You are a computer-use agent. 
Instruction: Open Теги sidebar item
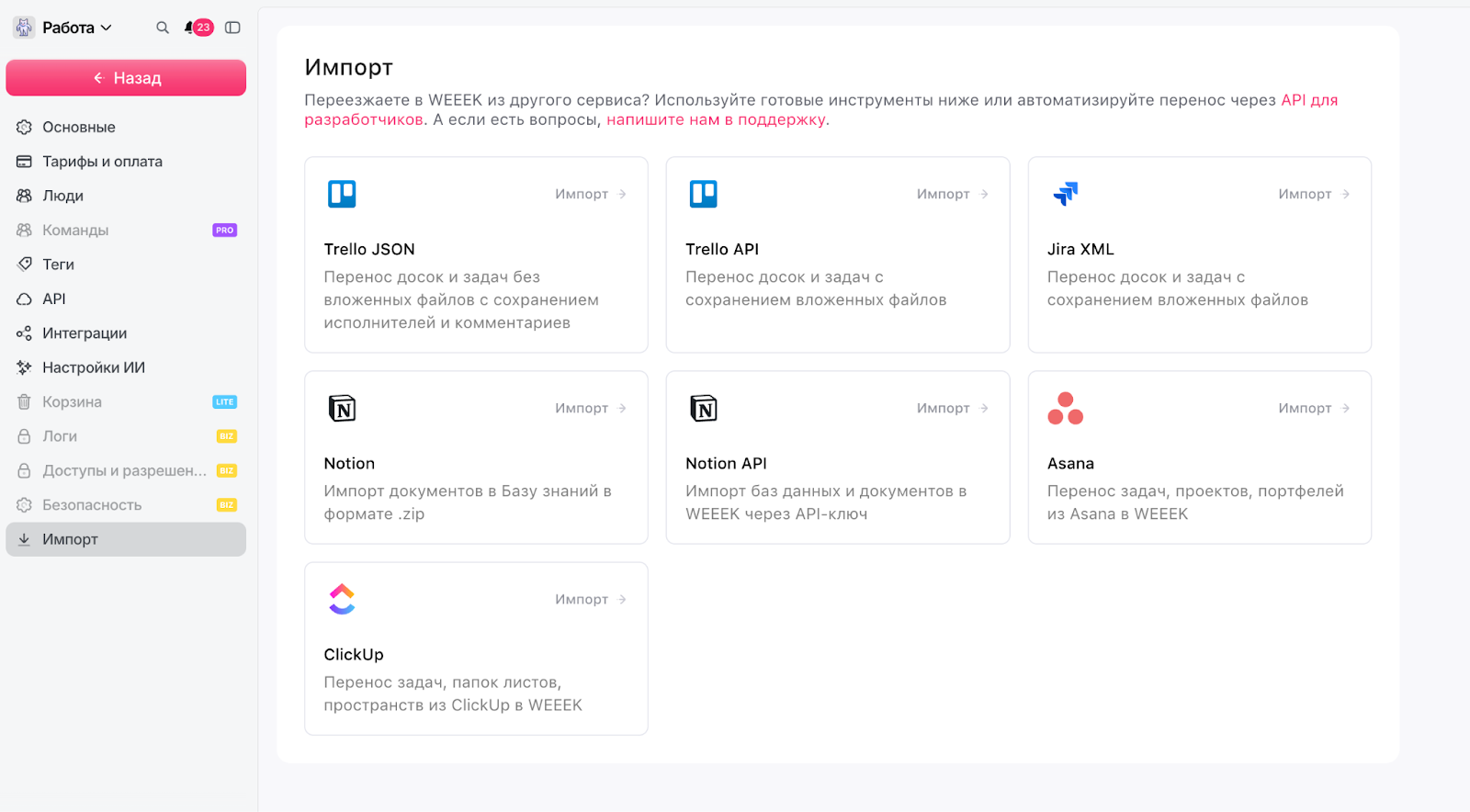click(x=58, y=265)
